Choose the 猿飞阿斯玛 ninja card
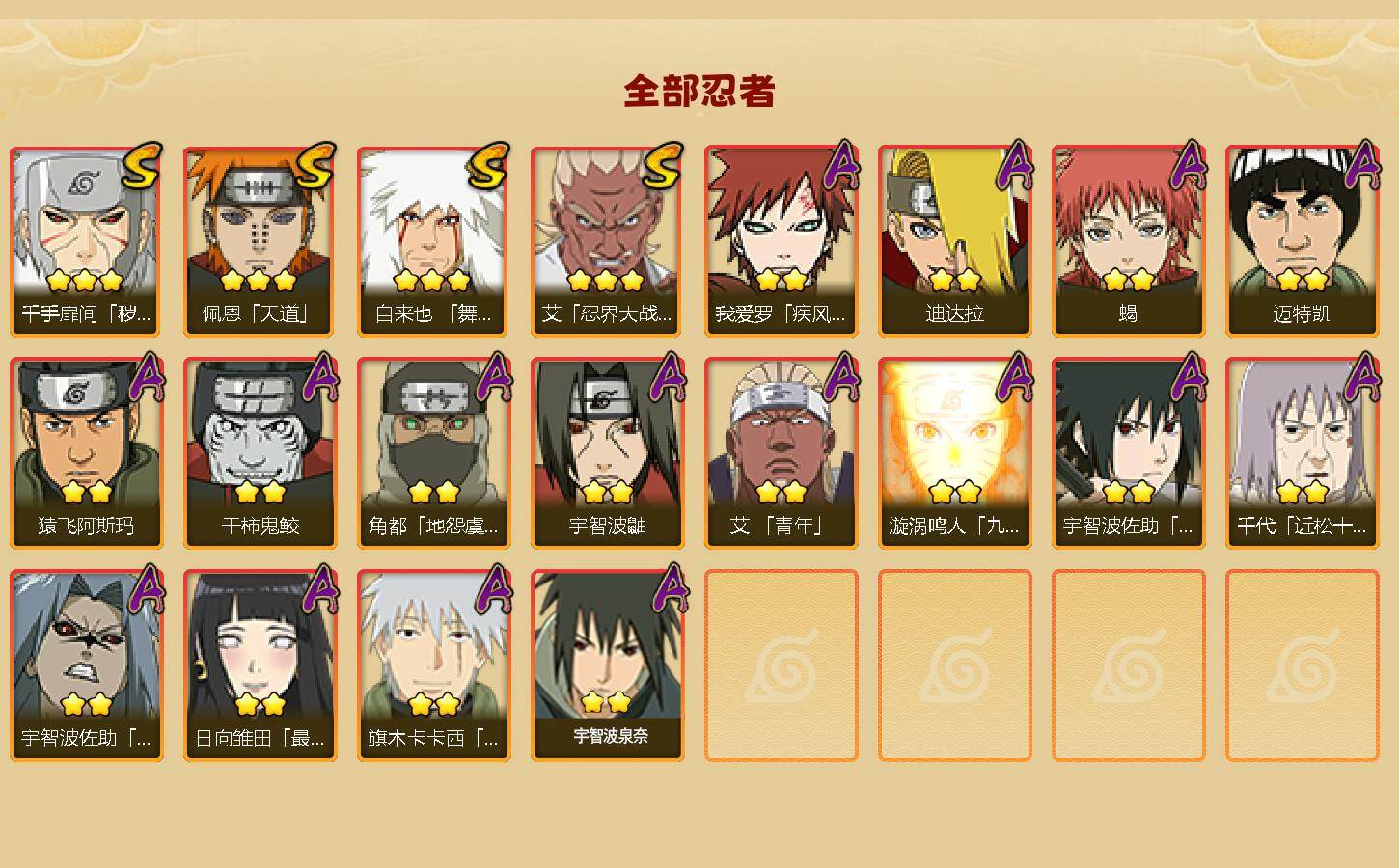This screenshot has height=868, width=1399. tap(86, 453)
